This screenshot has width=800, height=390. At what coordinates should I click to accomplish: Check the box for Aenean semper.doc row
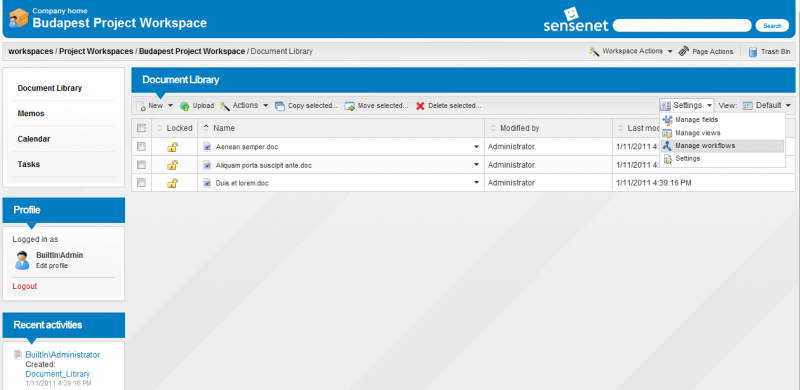(141, 147)
